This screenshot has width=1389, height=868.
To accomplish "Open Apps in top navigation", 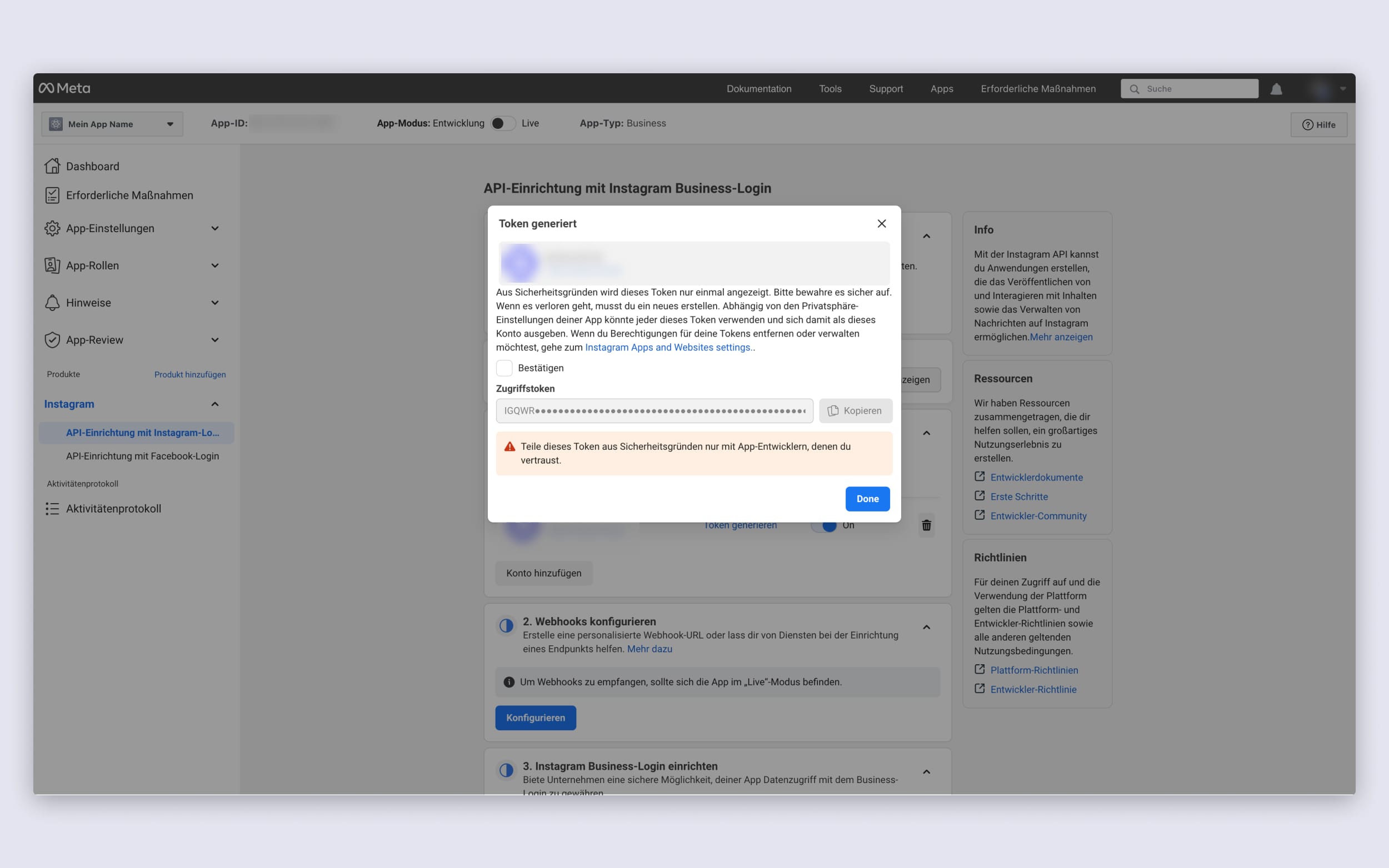I will (x=942, y=89).
